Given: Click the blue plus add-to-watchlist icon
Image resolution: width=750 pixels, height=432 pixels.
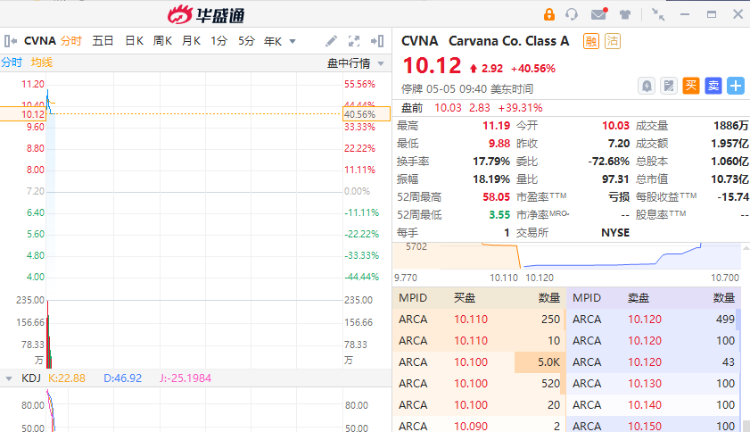Looking at the screenshot, I should point(737,86).
